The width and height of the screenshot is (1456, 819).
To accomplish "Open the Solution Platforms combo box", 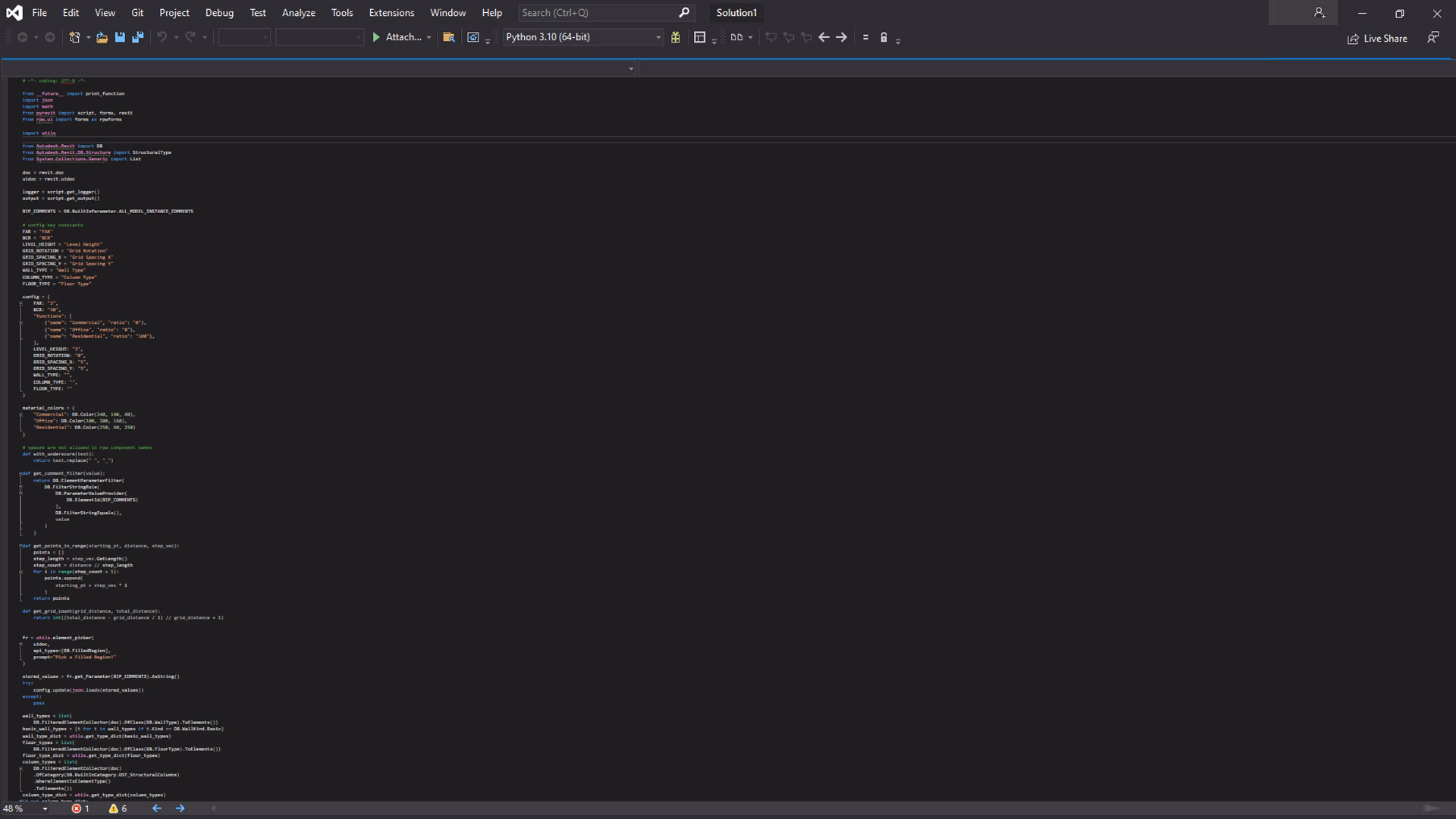I will click(x=319, y=37).
